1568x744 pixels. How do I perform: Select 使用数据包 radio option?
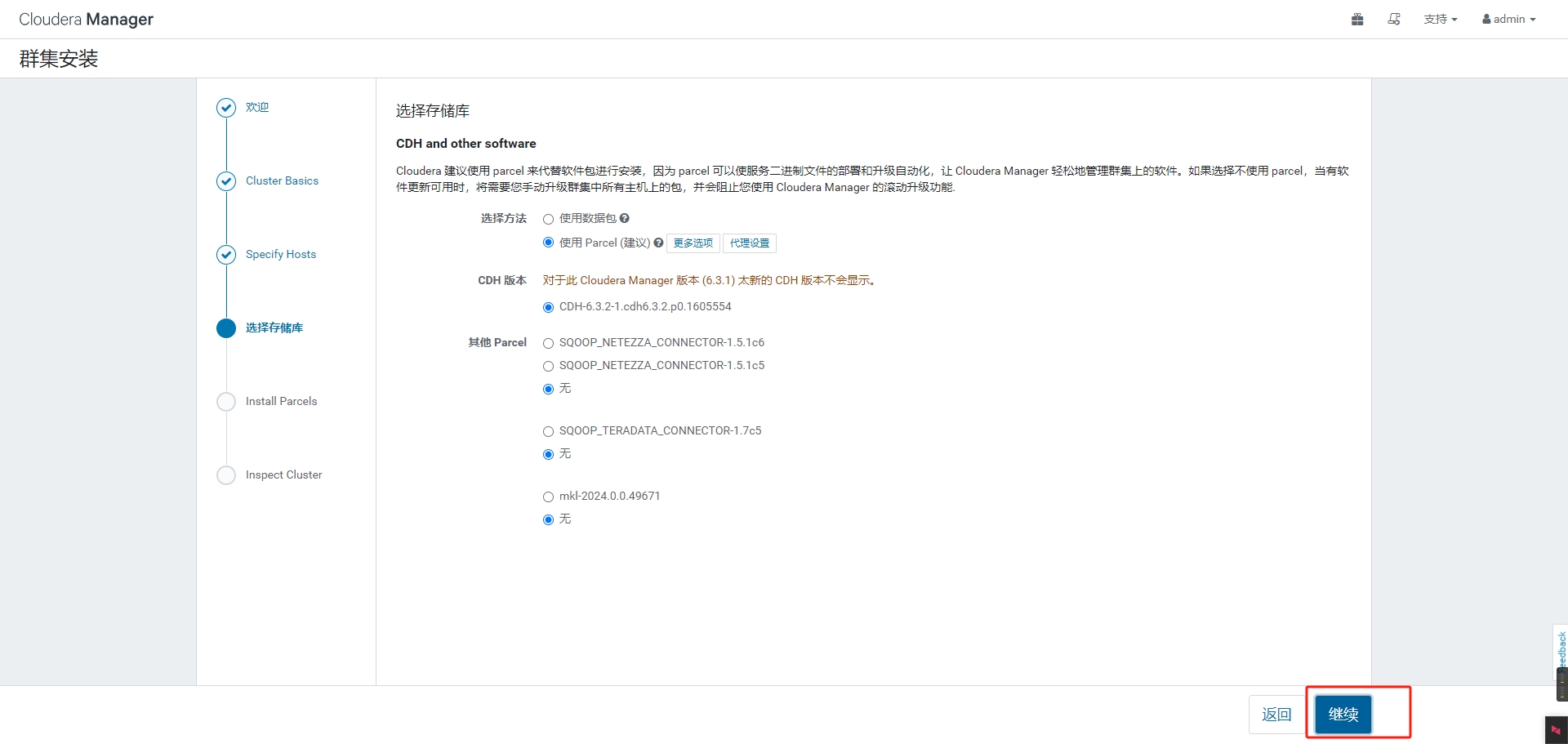coord(549,219)
